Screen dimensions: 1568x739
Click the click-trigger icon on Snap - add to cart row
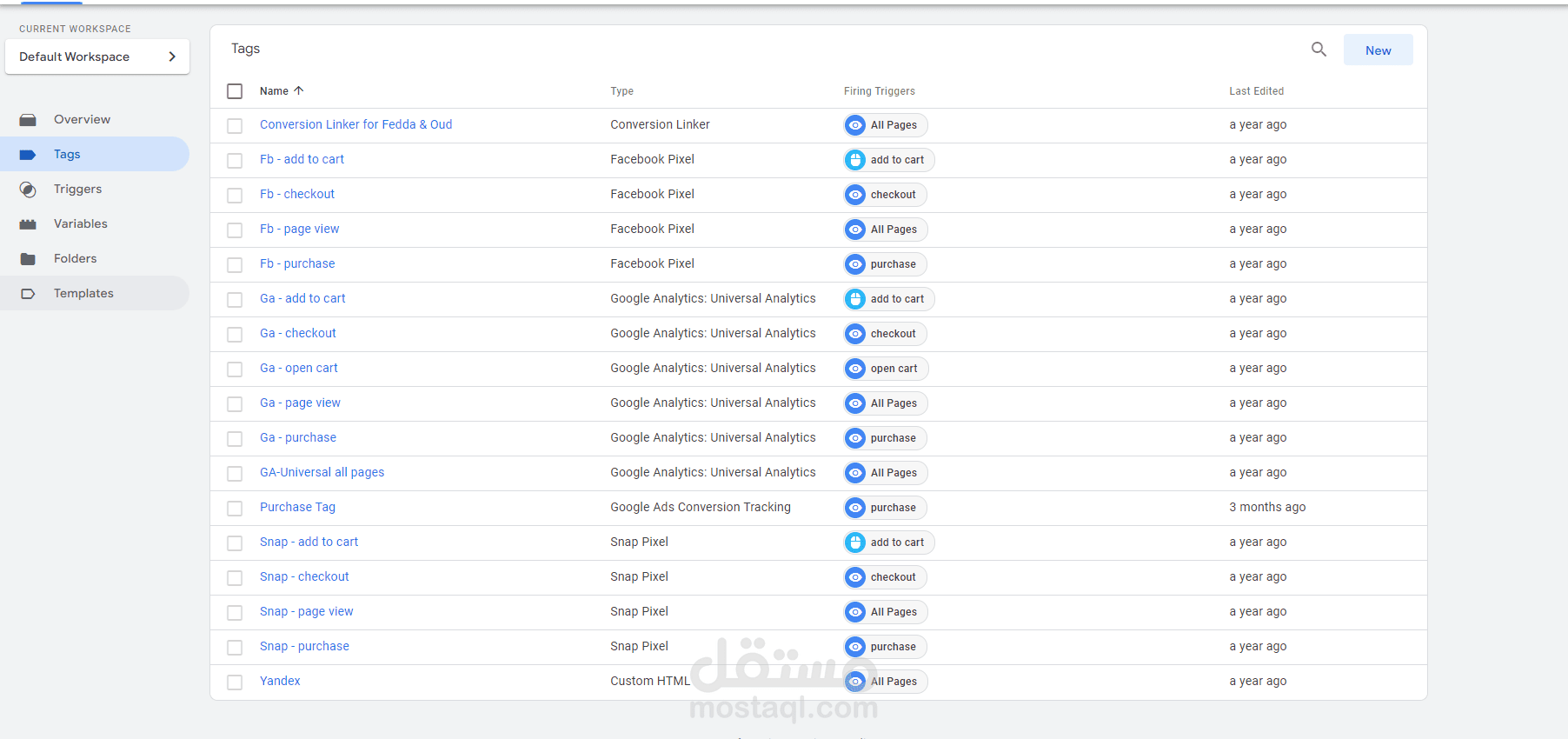point(855,543)
